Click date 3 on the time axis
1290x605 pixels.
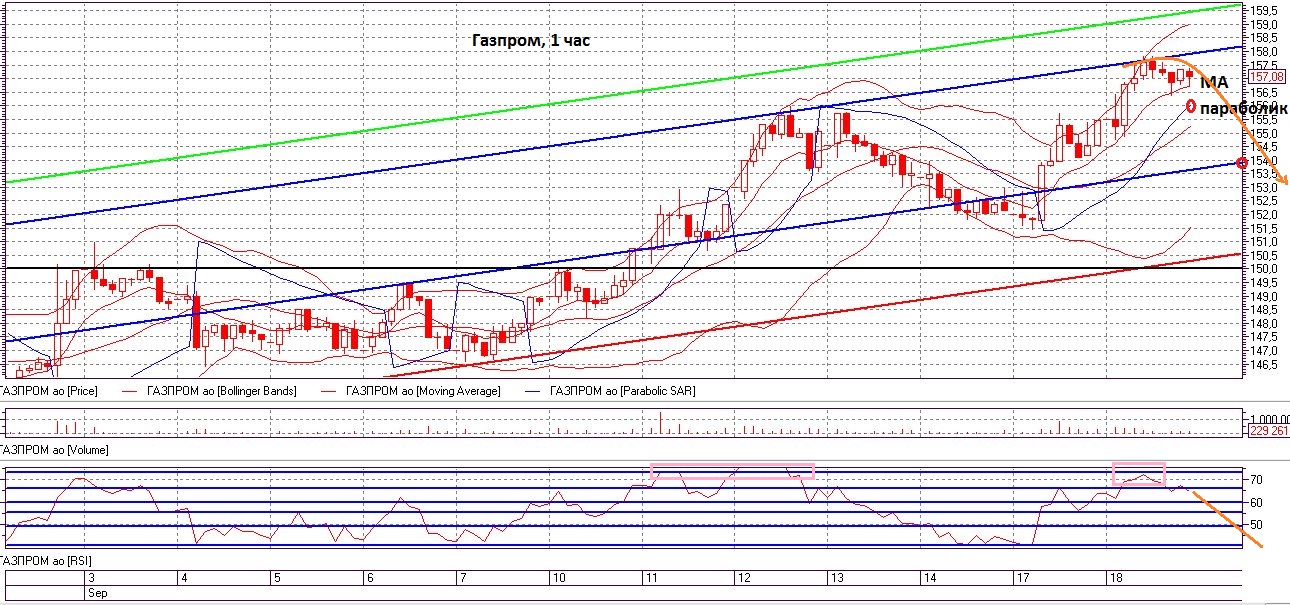pos(91,579)
